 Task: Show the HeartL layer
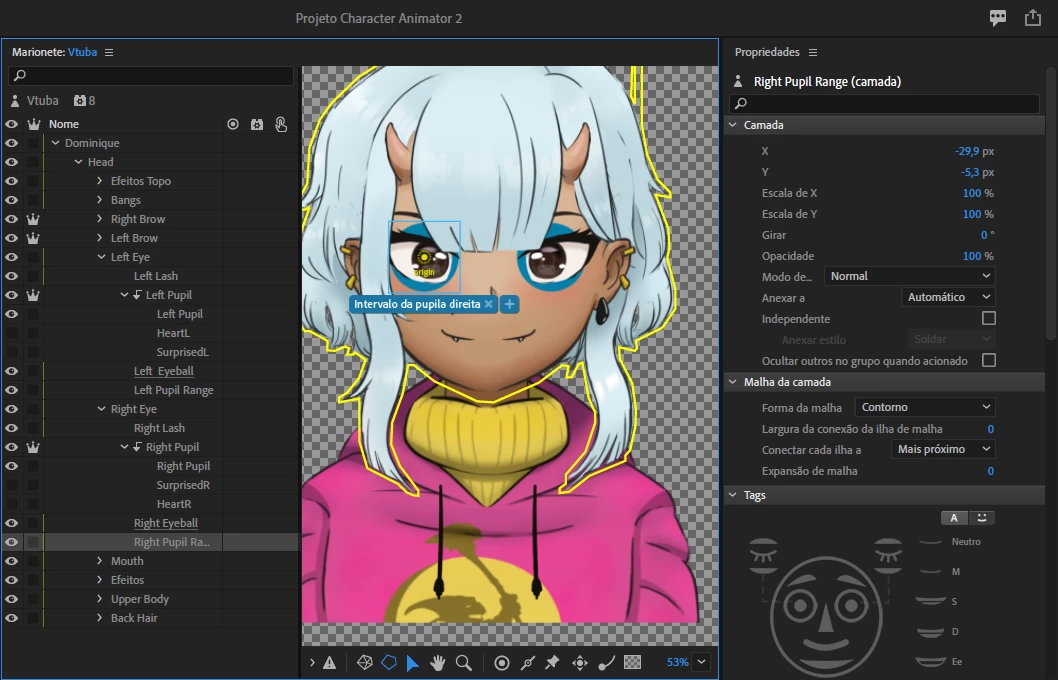pyautogui.click(x=11, y=333)
